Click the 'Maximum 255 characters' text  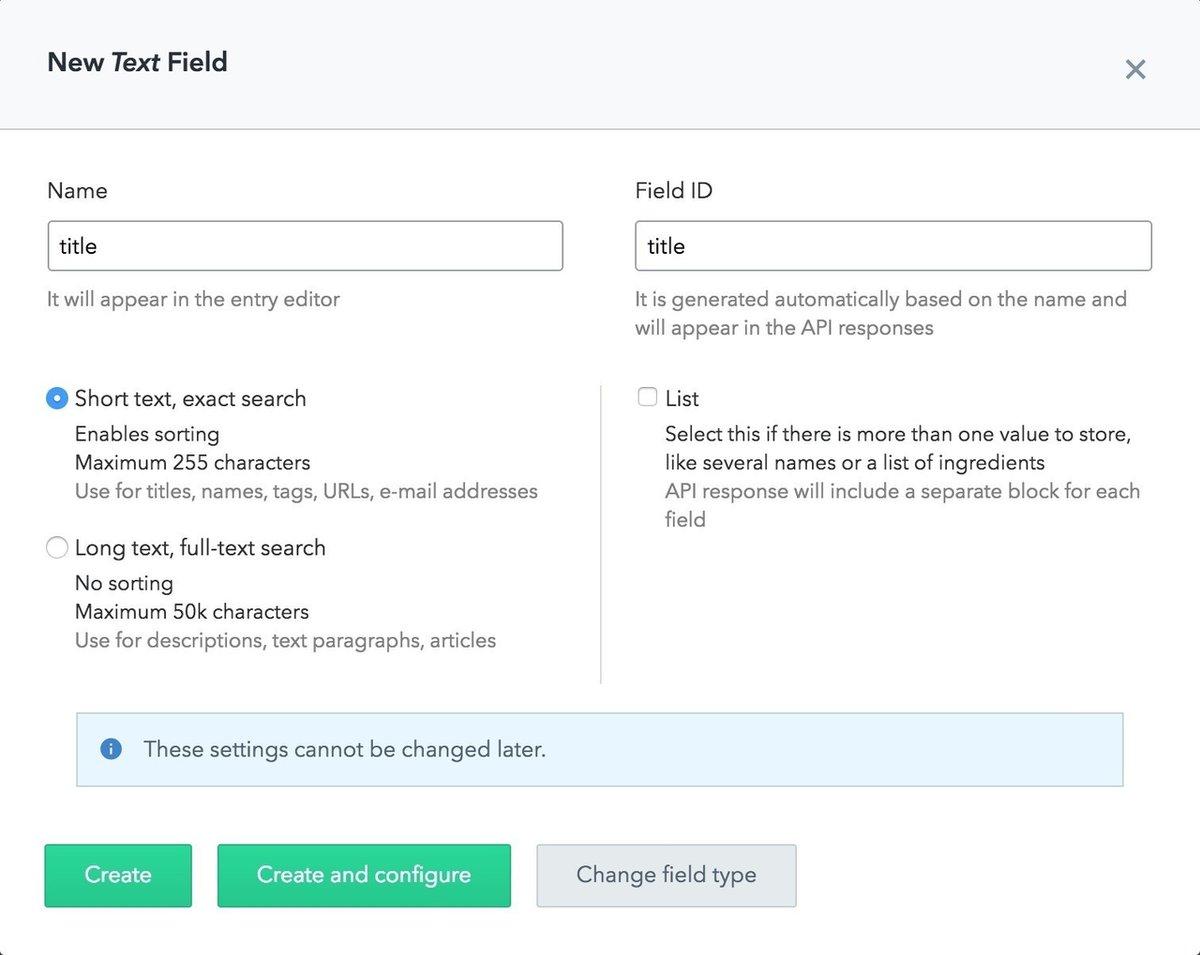(x=192, y=463)
